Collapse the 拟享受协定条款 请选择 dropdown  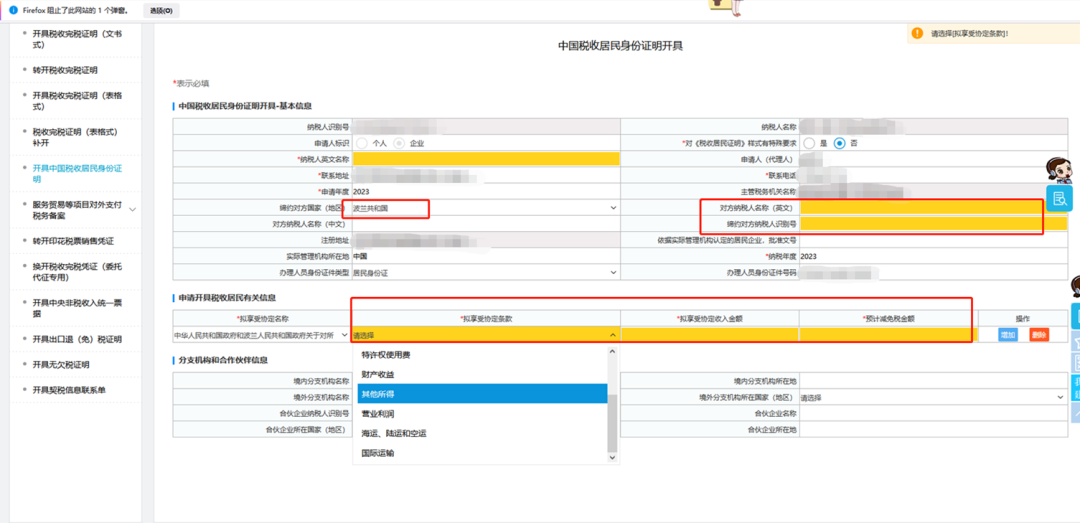(x=486, y=335)
